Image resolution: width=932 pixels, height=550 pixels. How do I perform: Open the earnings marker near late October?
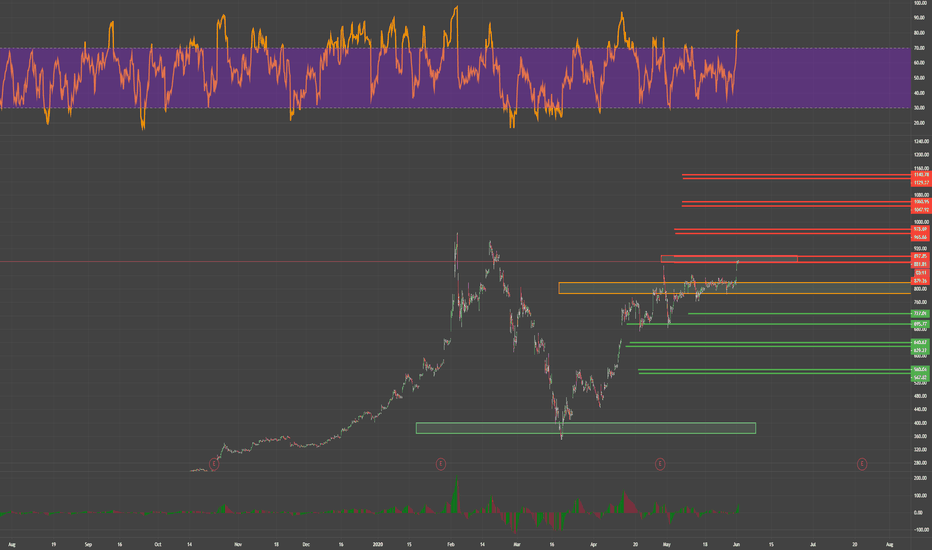coord(214,464)
